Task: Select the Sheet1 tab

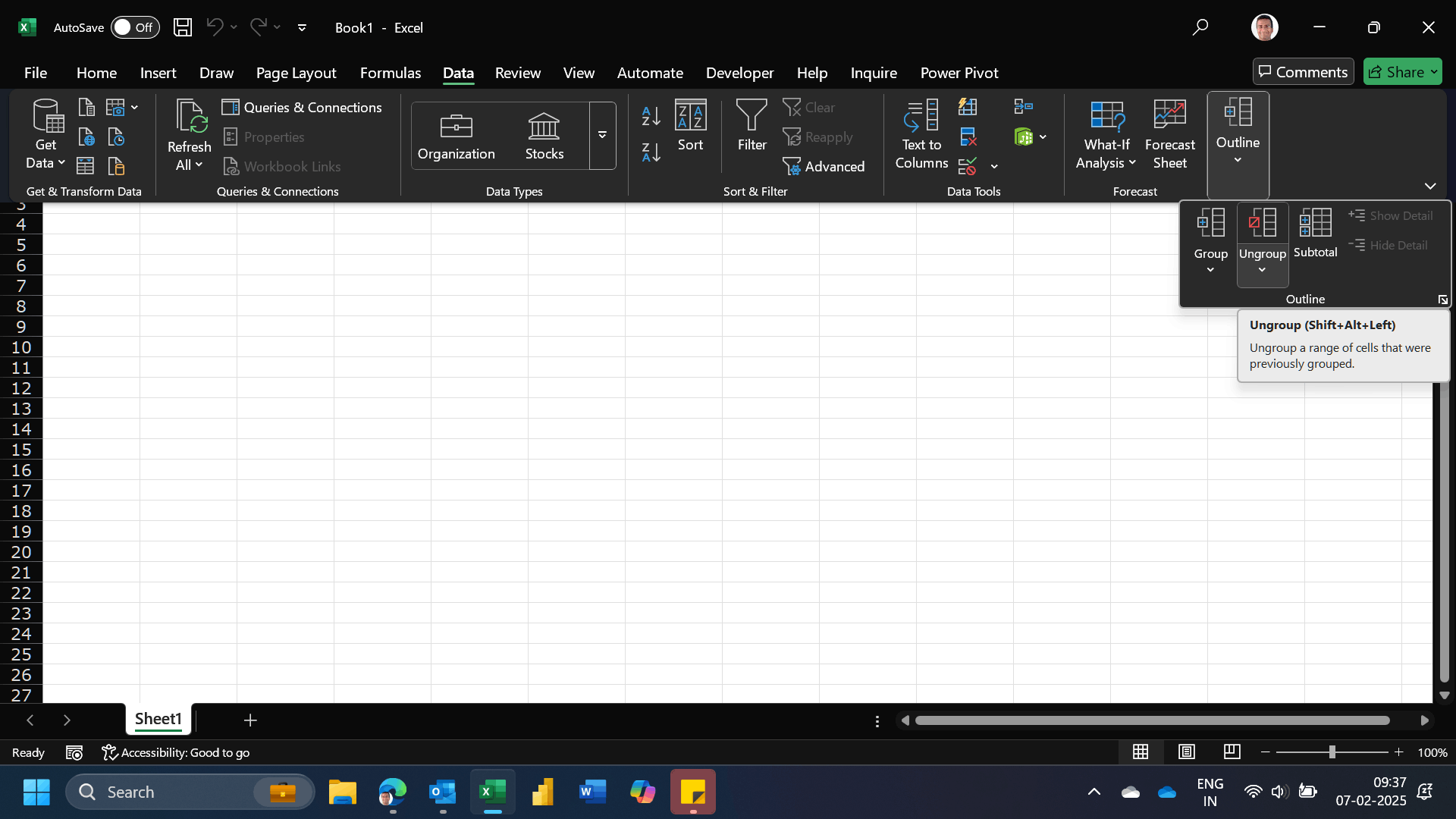Action: [158, 719]
